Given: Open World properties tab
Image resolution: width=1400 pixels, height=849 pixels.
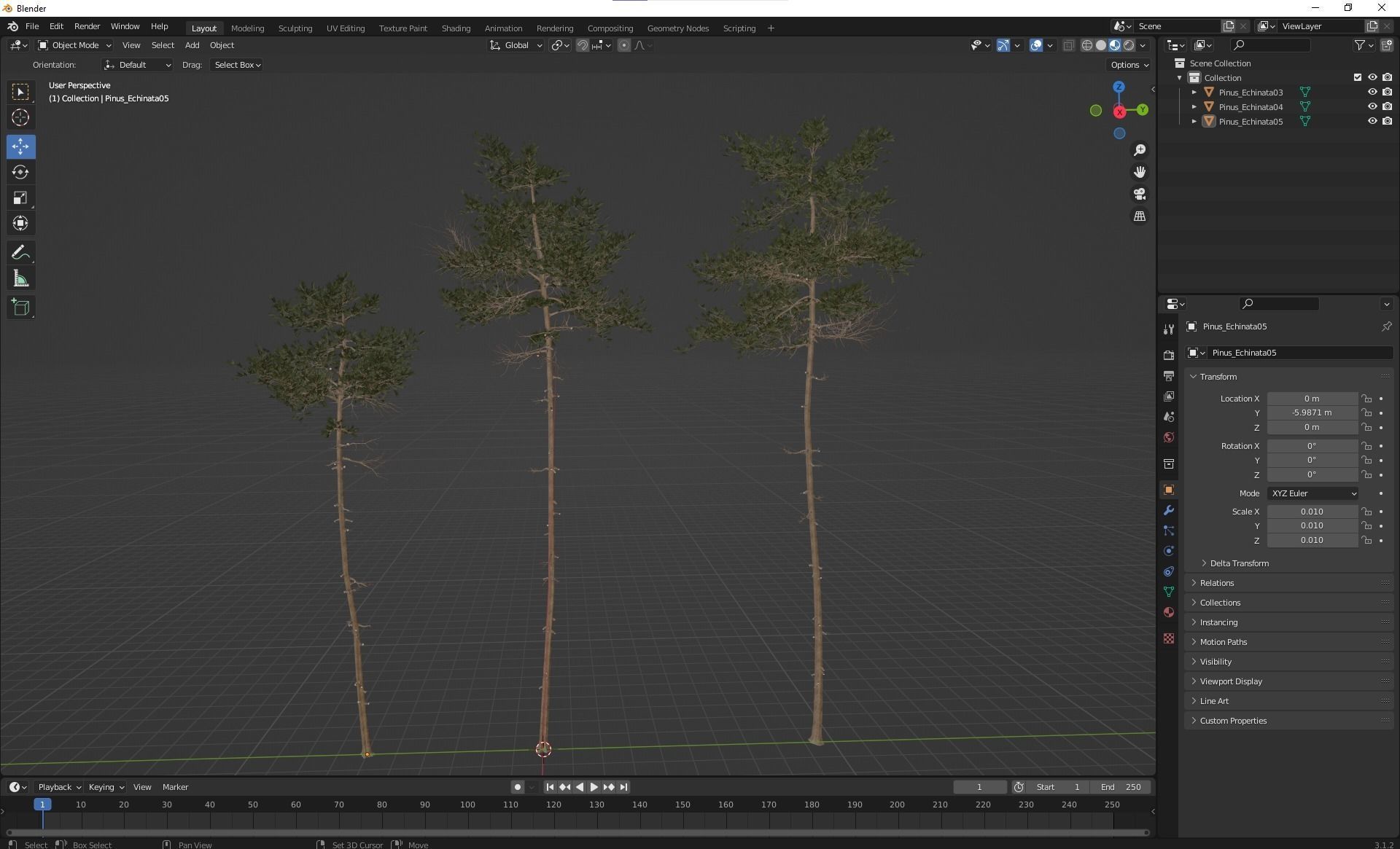Looking at the screenshot, I should [1169, 437].
